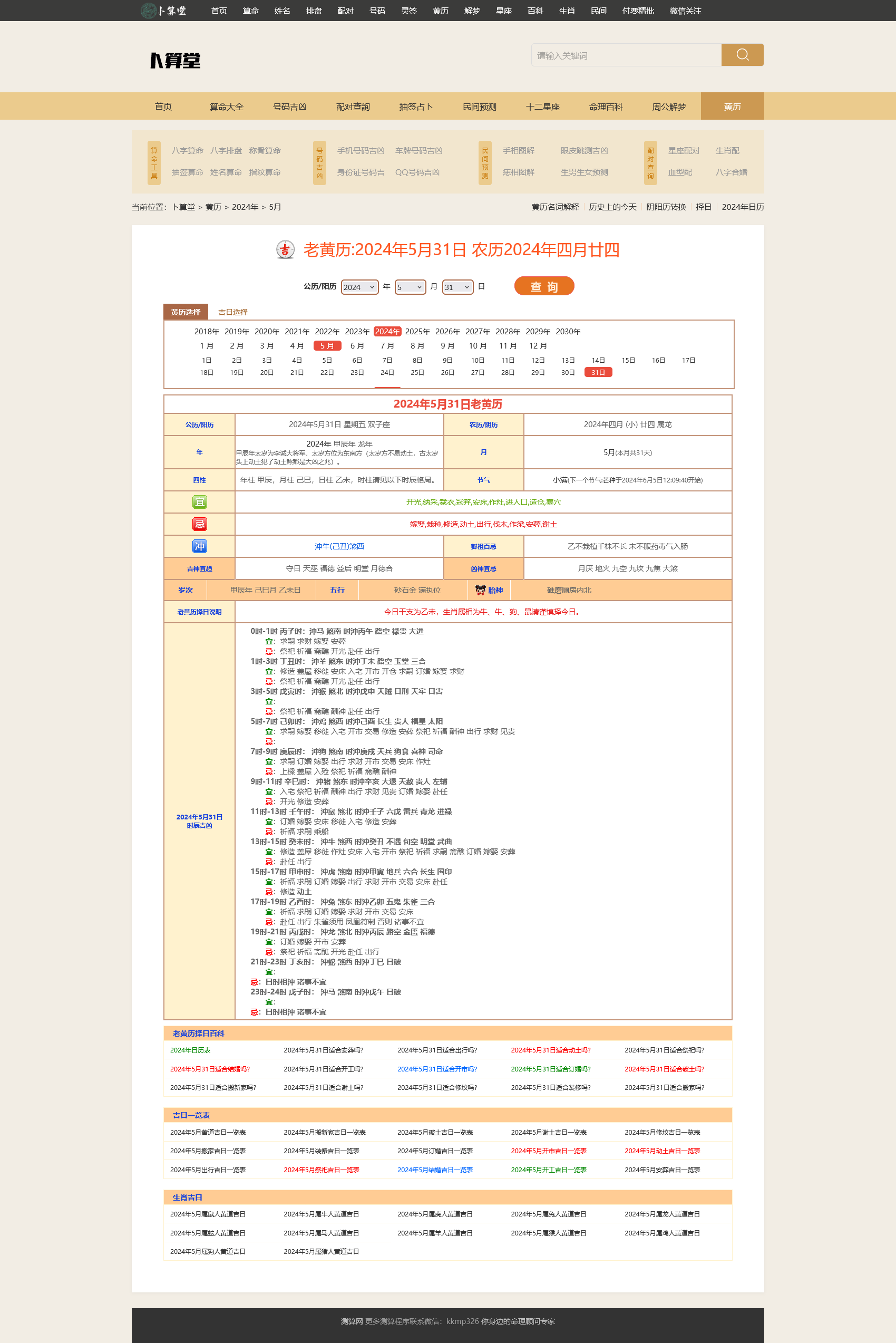Image resolution: width=896 pixels, height=1343 pixels.
Task: Switch to the 吉日选择 tab
Action: coord(232,312)
